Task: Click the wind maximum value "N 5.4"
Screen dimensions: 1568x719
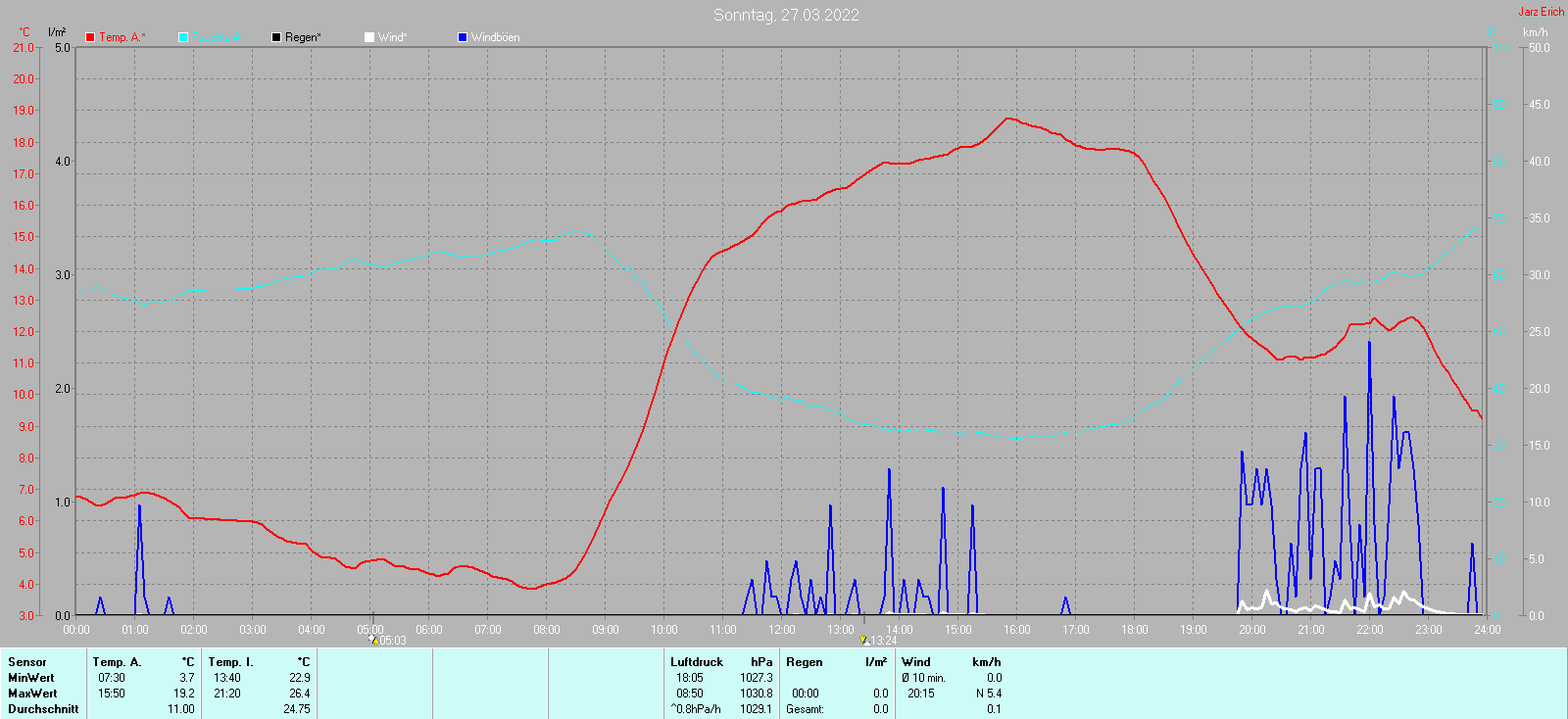Action: click(988, 694)
